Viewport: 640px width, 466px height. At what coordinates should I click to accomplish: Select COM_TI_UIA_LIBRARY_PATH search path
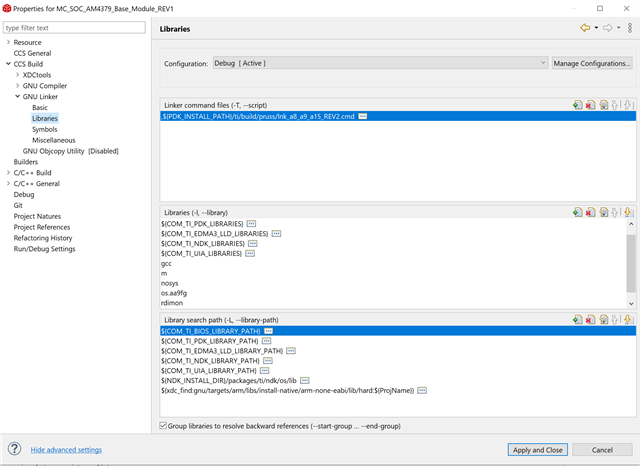[x=209, y=371]
